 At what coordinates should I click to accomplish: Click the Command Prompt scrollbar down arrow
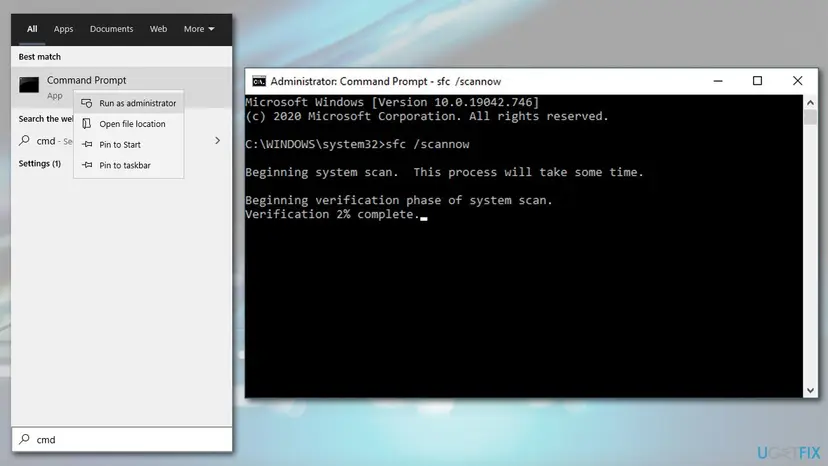[810, 391]
